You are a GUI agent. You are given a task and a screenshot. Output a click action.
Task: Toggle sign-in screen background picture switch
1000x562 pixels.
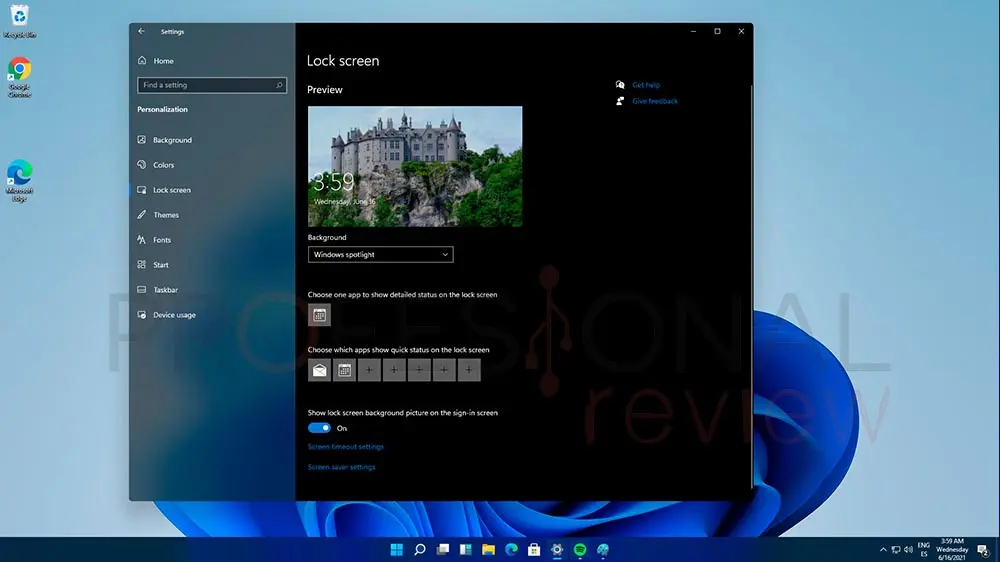pos(319,428)
